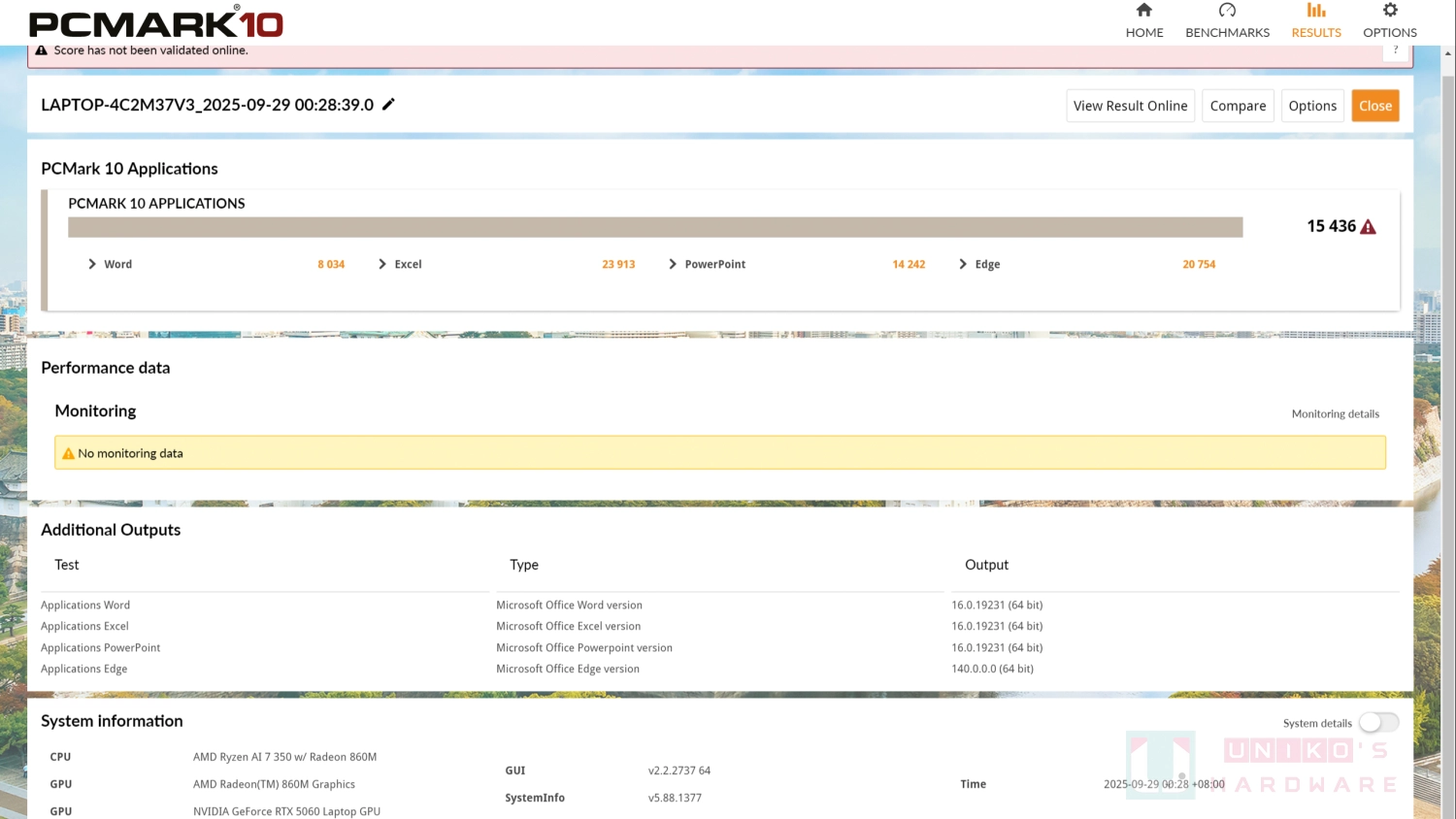Go to the HOME tab label
This screenshot has width=1456, height=819.
(1144, 33)
